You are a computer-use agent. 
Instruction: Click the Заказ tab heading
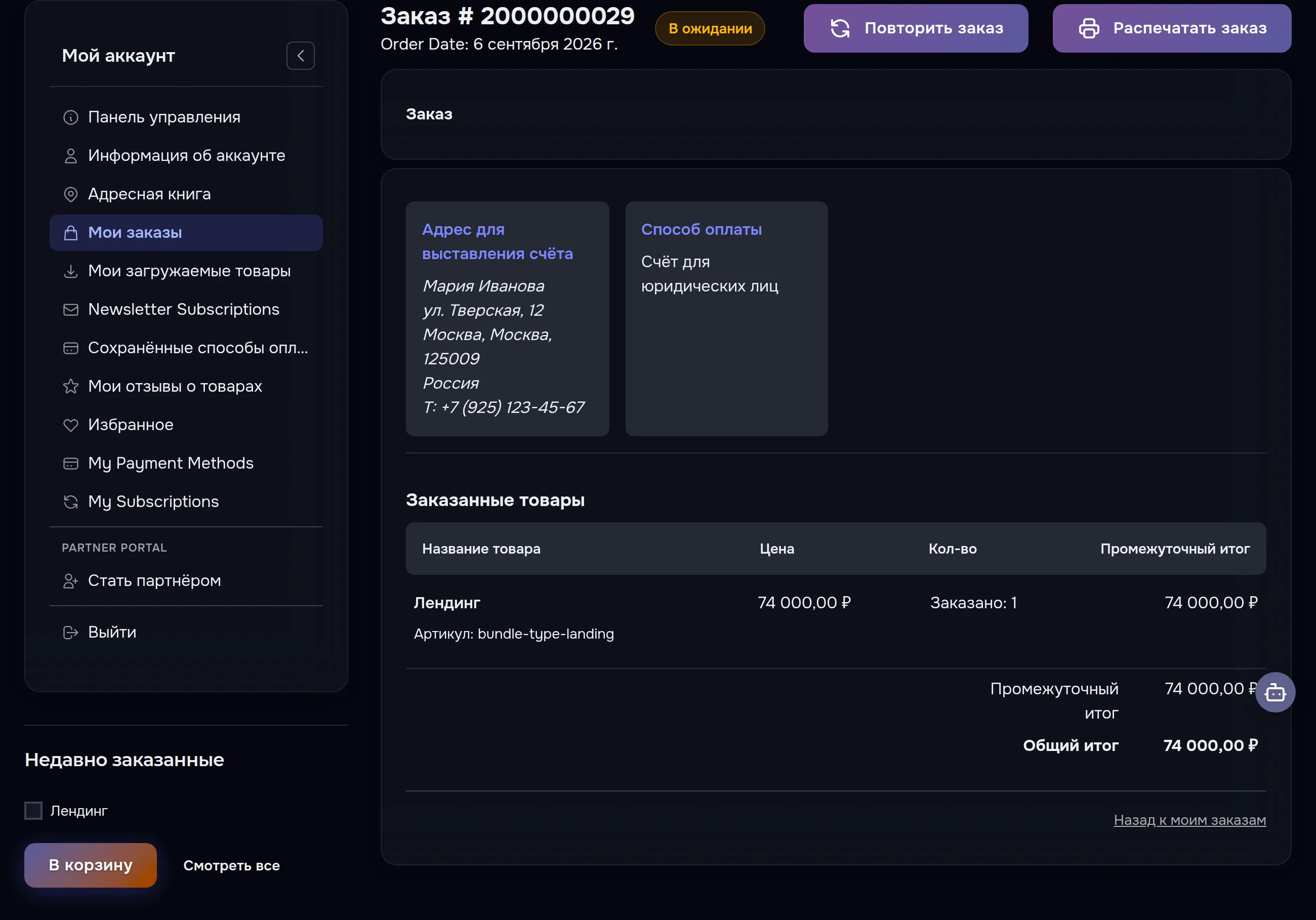(429, 114)
